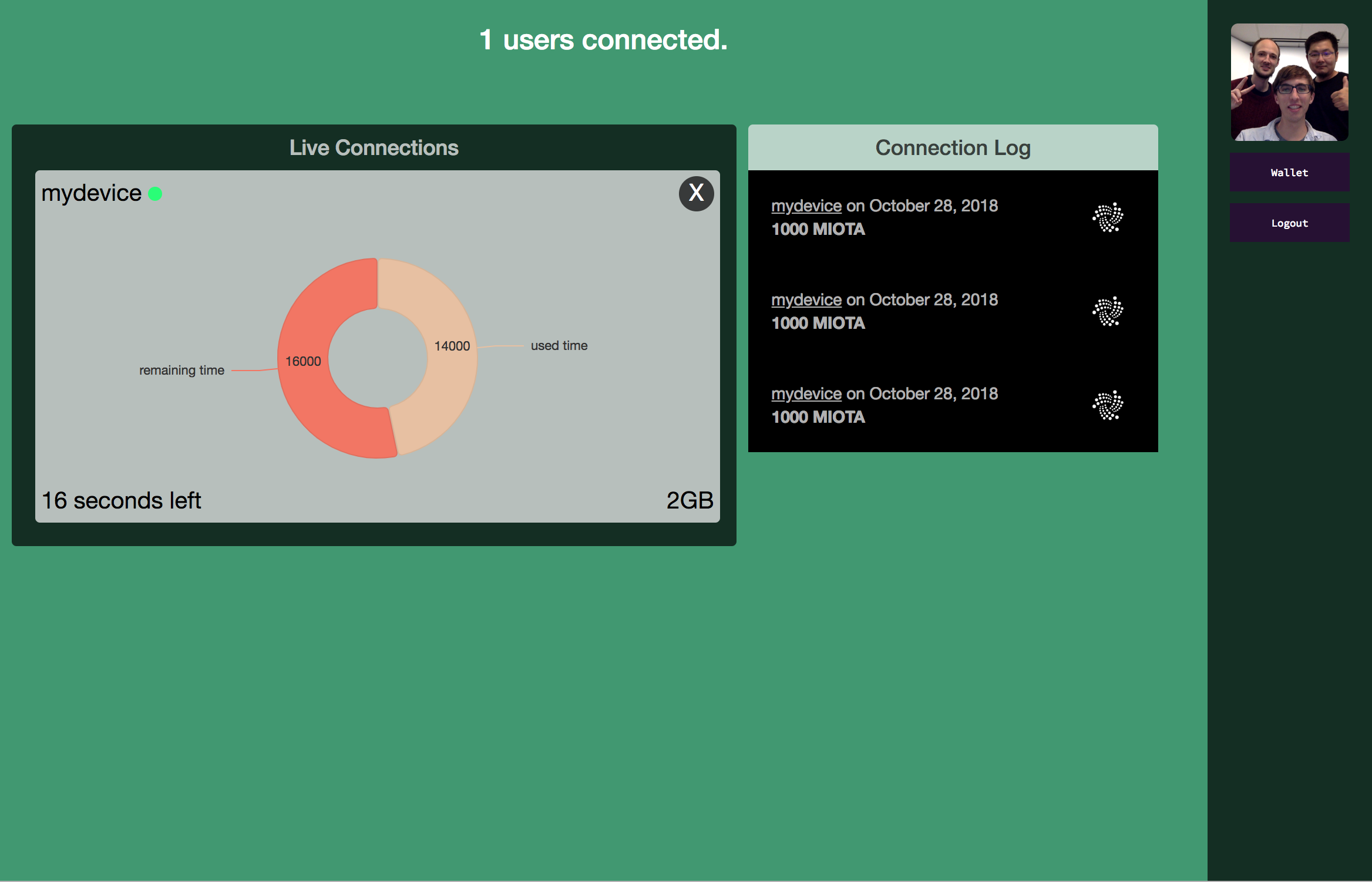Image resolution: width=1372 pixels, height=882 pixels.
Task: Open the Wallet page
Action: point(1289,173)
